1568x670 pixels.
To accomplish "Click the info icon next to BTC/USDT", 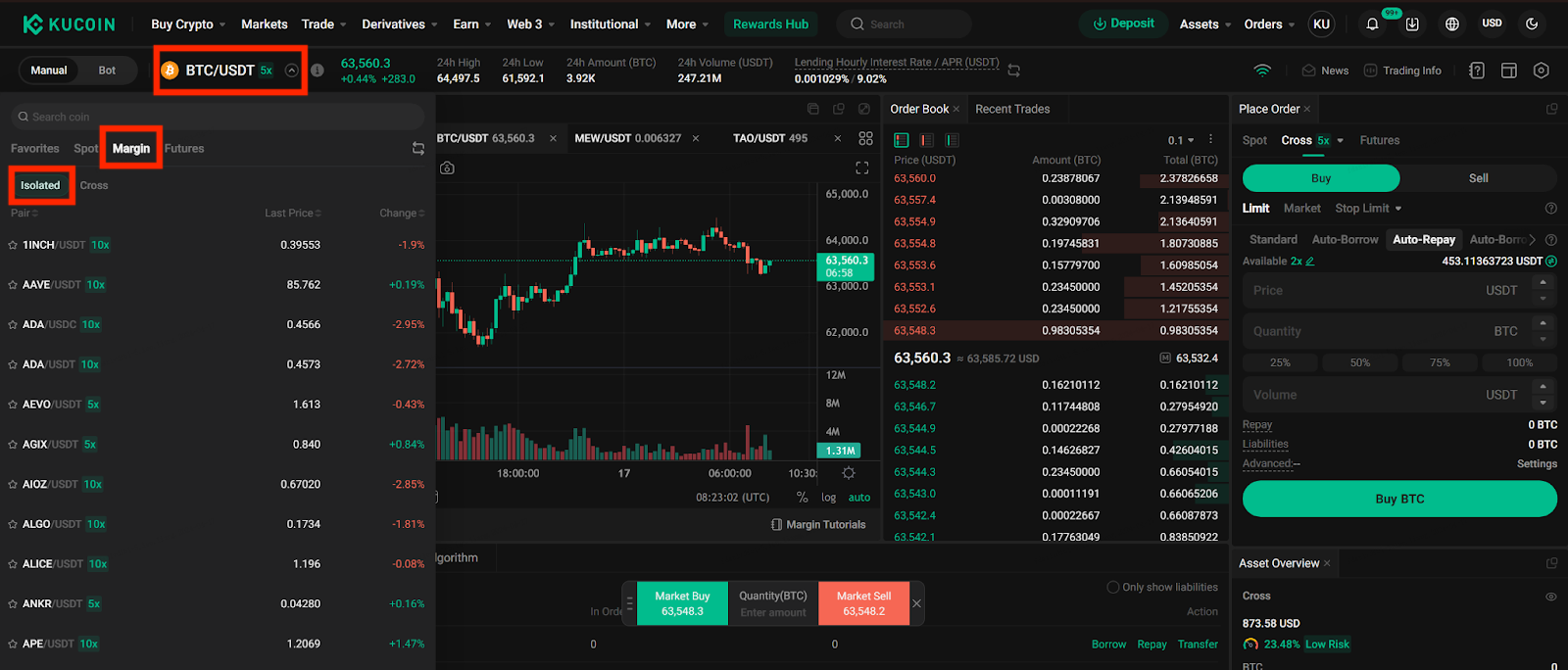I will click(x=318, y=71).
